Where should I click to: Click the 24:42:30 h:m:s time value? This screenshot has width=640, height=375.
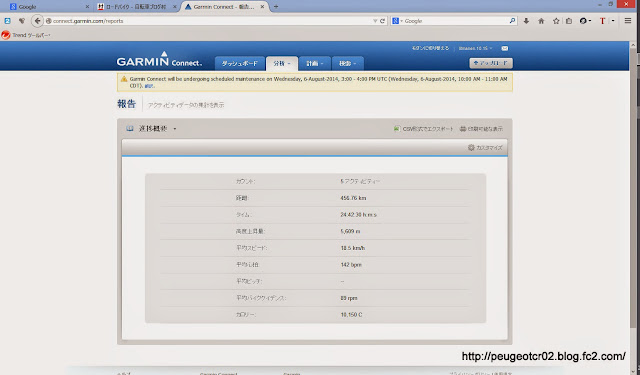(358, 215)
